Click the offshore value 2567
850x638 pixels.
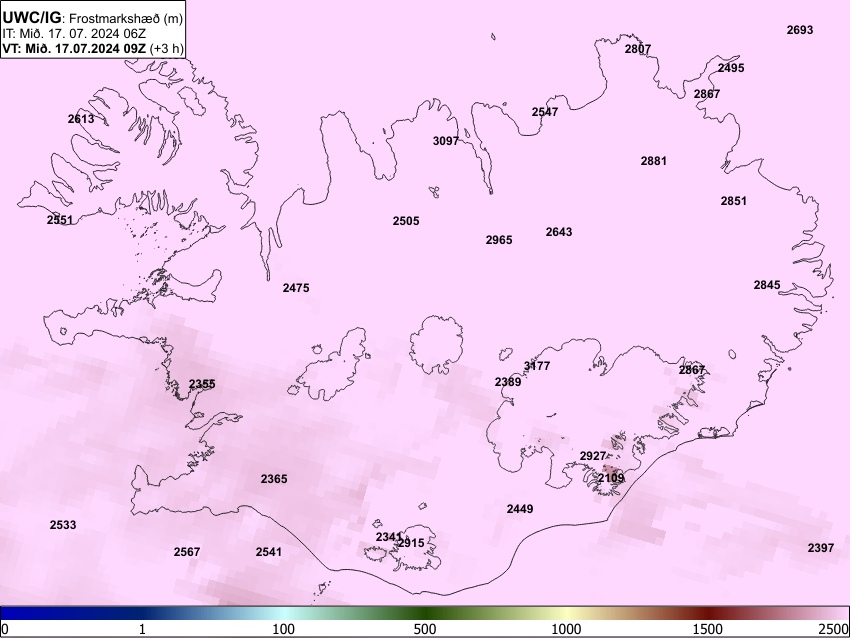(x=186, y=552)
